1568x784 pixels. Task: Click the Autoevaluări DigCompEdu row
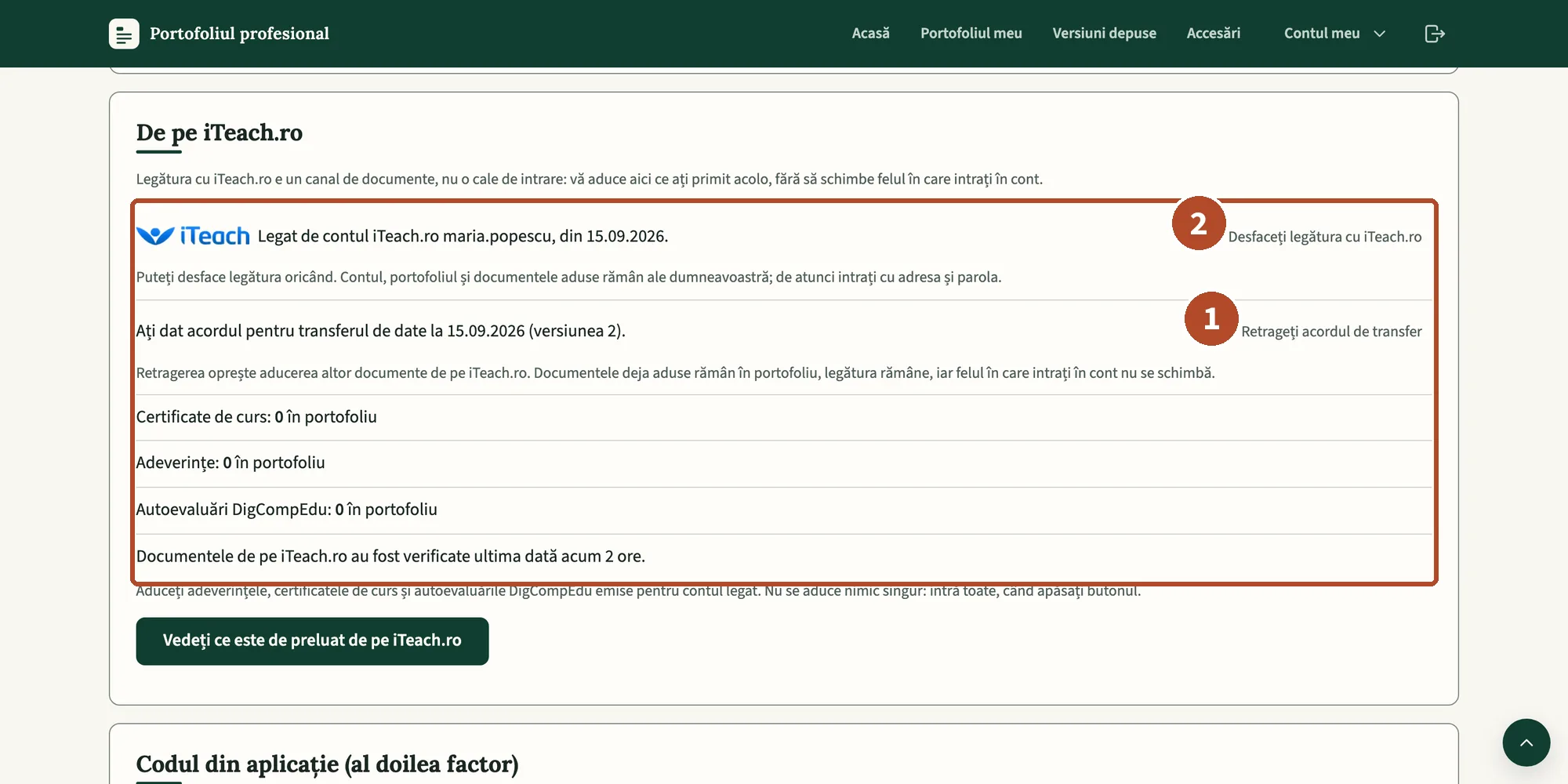pyautogui.click(x=784, y=510)
